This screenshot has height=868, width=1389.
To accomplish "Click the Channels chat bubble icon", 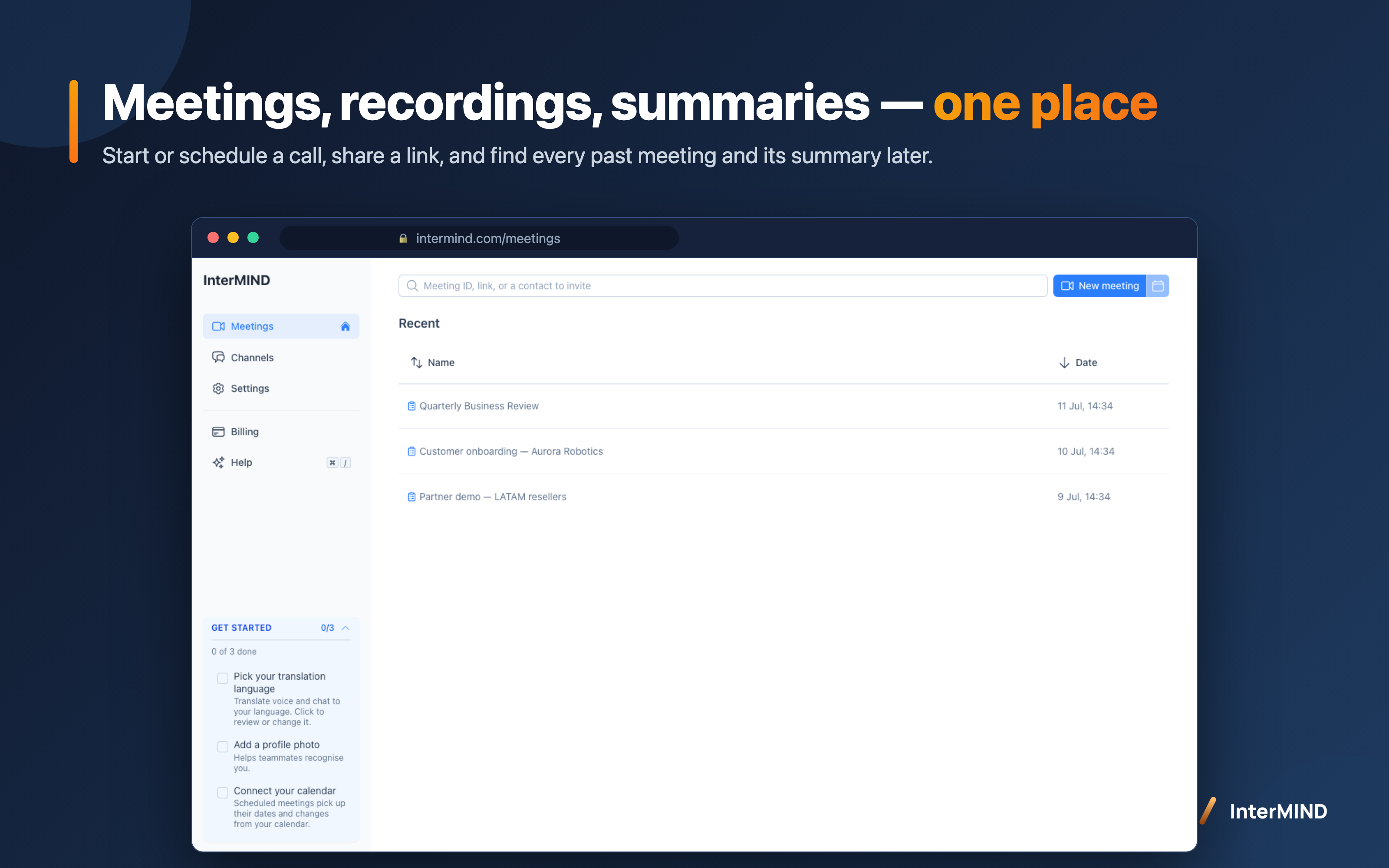I will click(x=218, y=358).
